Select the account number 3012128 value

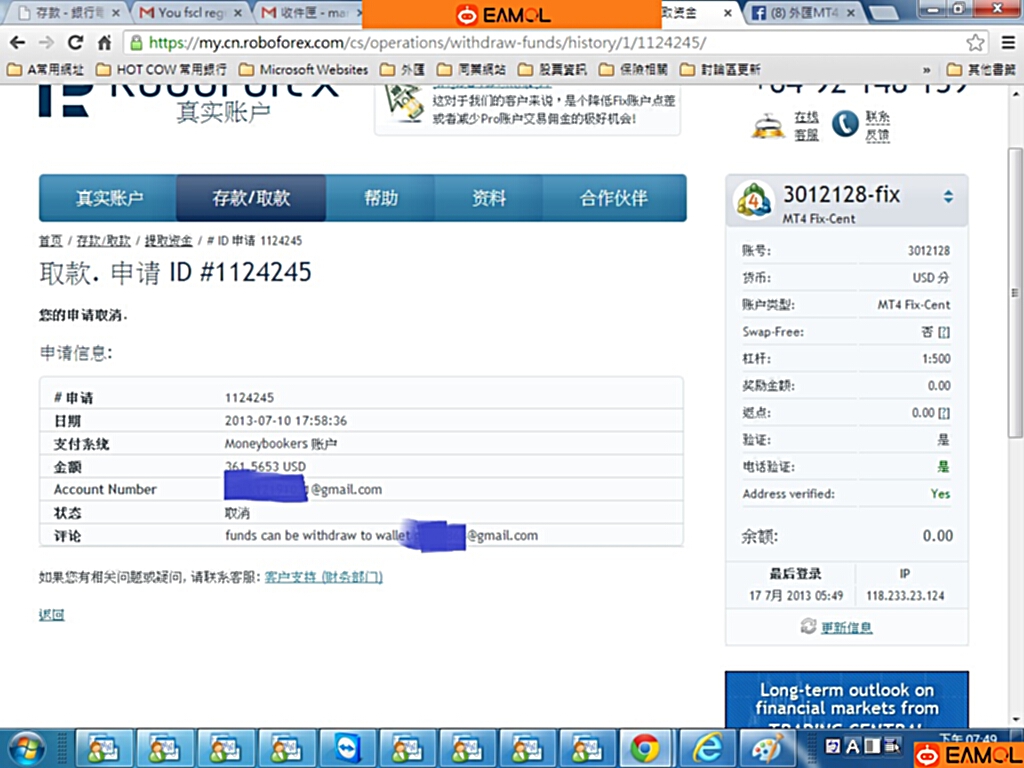click(x=929, y=251)
